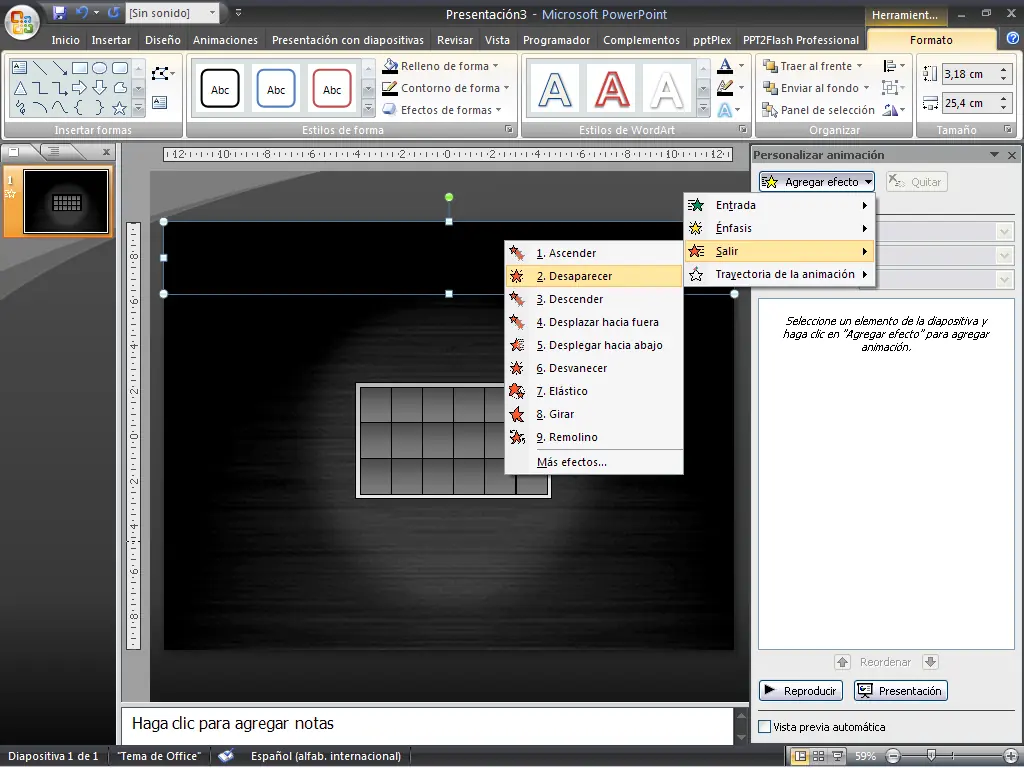Open PowerPoint Help question mark icon

tap(1012, 39)
